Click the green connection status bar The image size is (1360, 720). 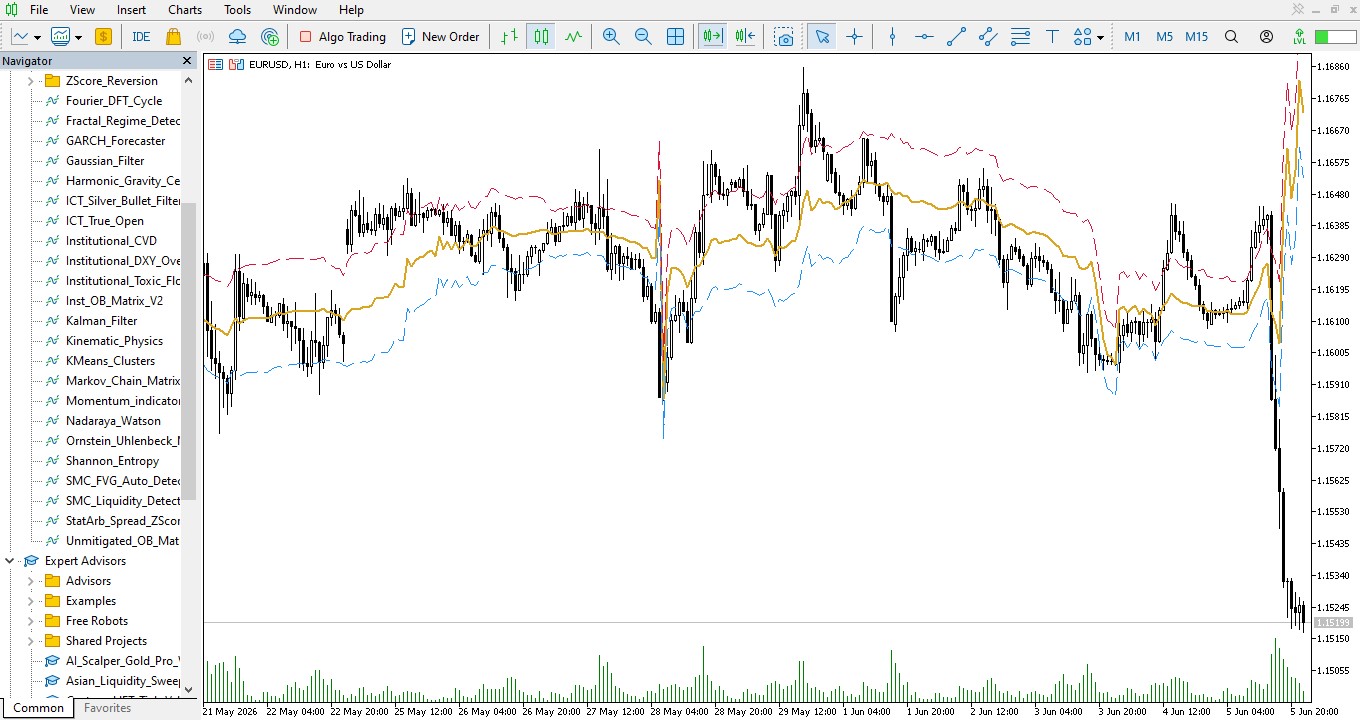click(x=1335, y=37)
